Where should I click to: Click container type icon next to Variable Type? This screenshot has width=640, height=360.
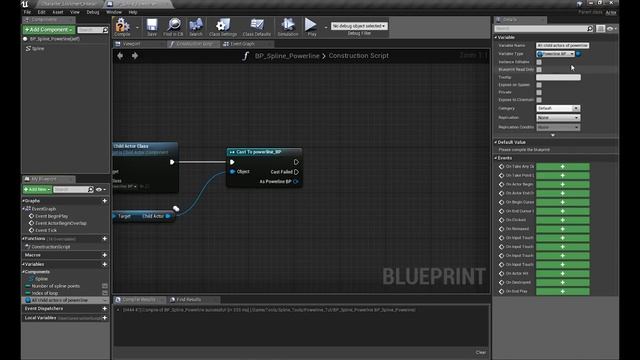click(578, 54)
